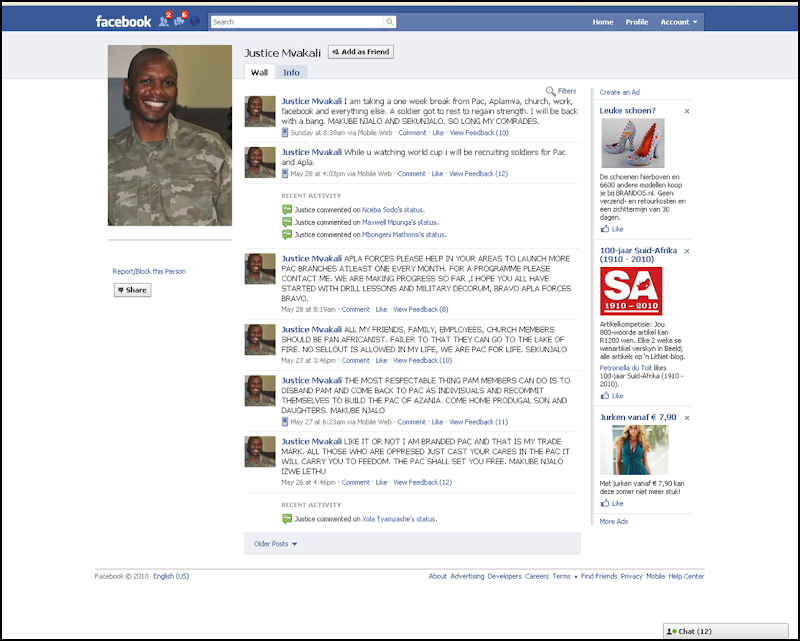The width and height of the screenshot is (800, 641).
Task: Click More Ads link
Action: tap(614, 521)
